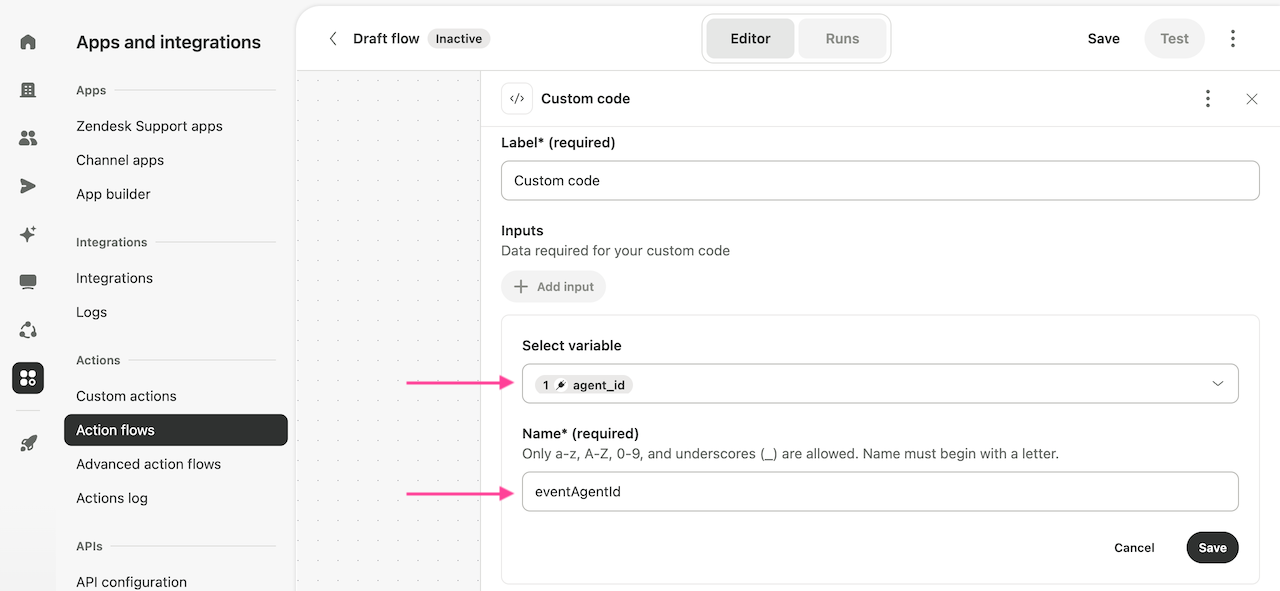Viewport: 1280px width, 591px height.
Task: Close the Custom code panel
Action: (1252, 99)
